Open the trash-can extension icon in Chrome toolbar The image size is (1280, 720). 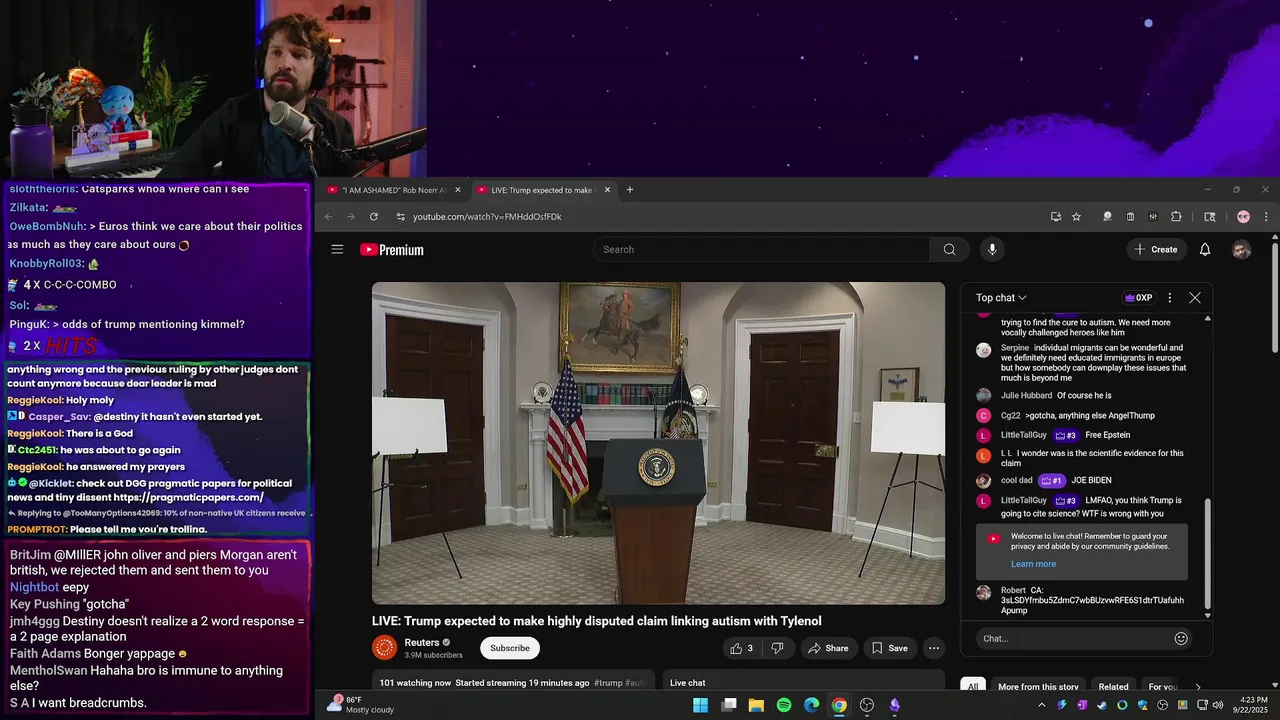pos(1130,217)
